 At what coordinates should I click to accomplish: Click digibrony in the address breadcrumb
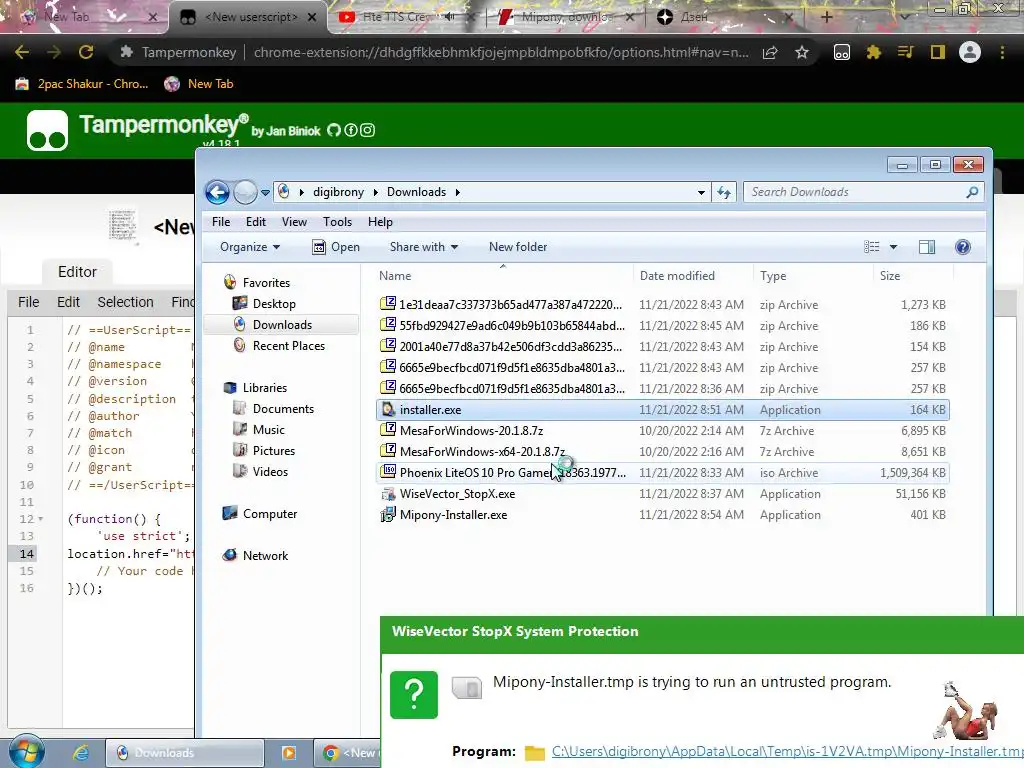[338, 192]
